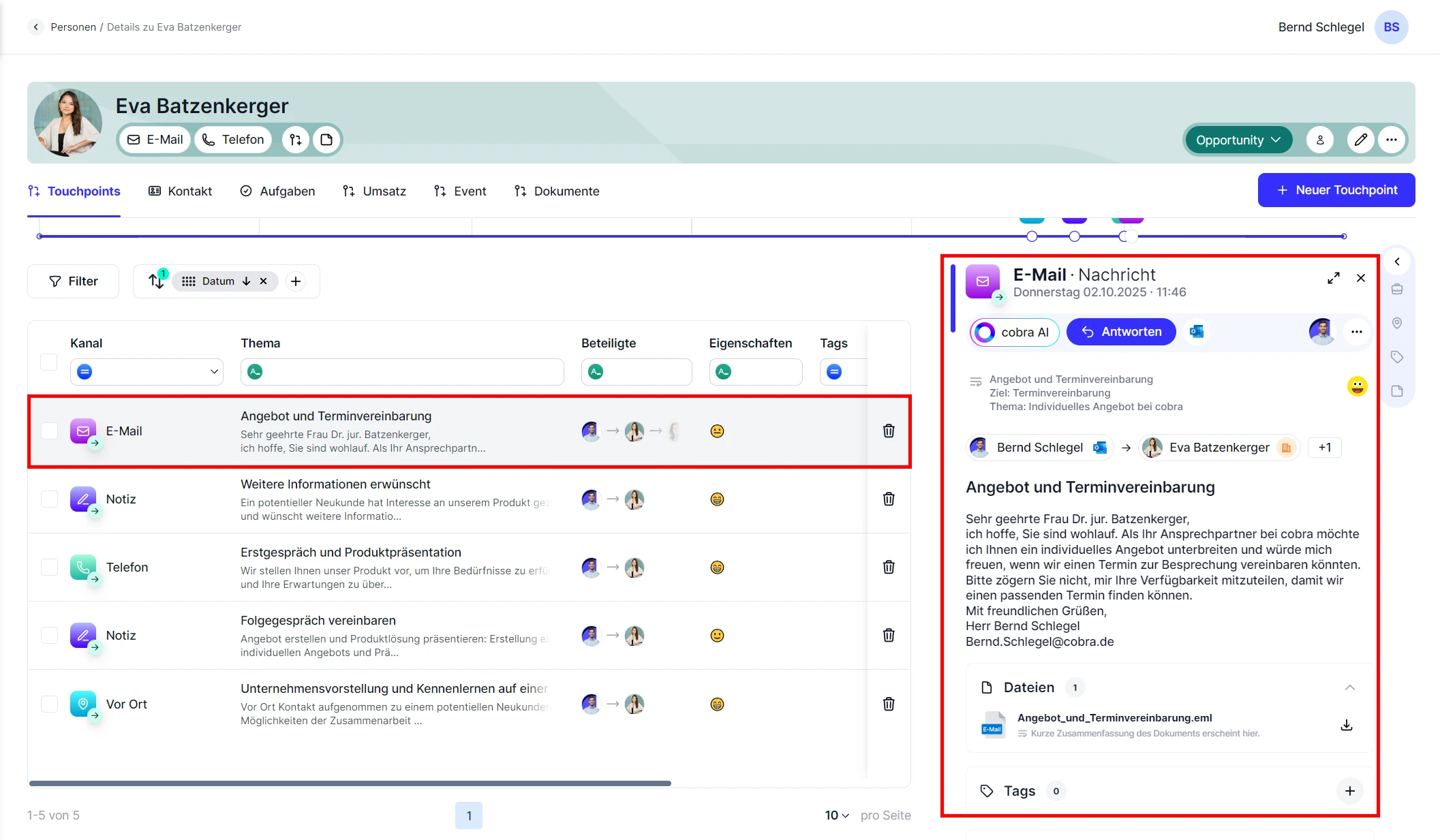Open the tag icon in the right sidebar
This screenshot has width=1440, height=840.
pos(1397,356)
